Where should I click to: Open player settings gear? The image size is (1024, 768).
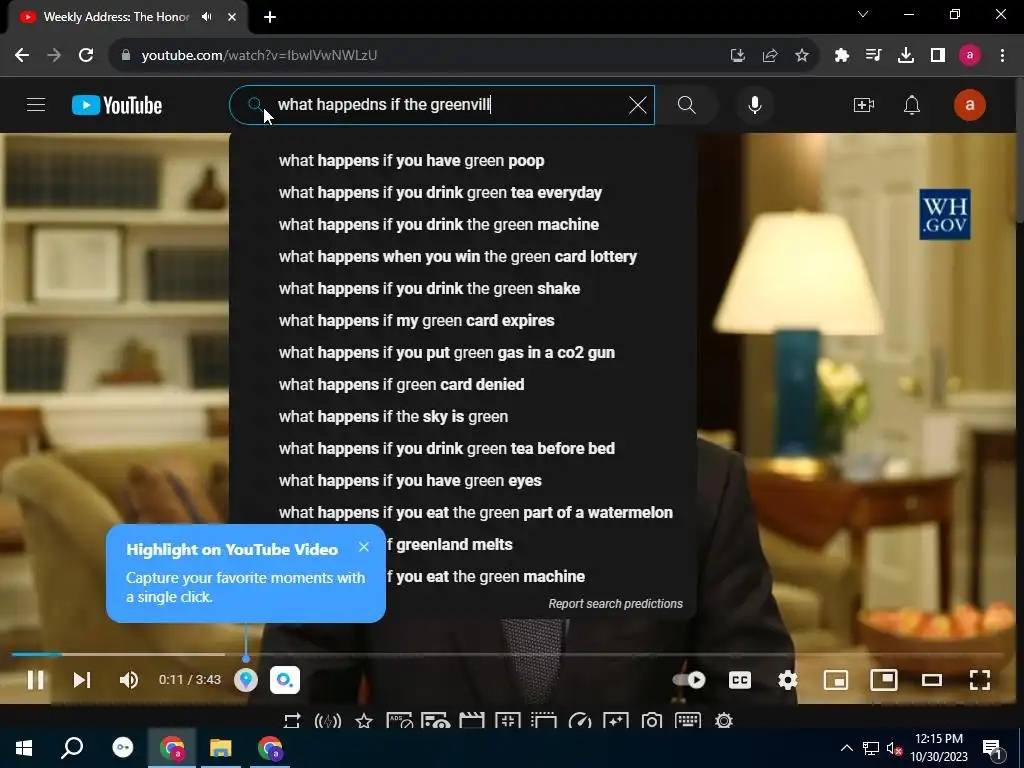pyautogui.click(x=788, y=680)
